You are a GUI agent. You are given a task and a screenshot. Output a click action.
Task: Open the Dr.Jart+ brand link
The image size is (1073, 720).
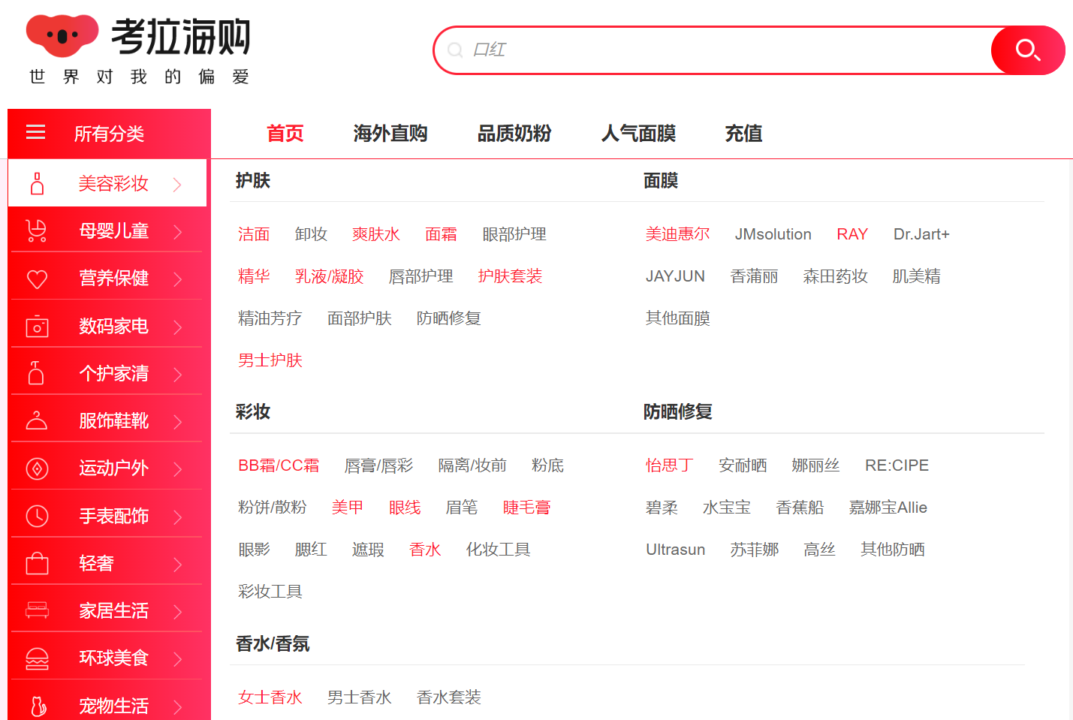921,234
